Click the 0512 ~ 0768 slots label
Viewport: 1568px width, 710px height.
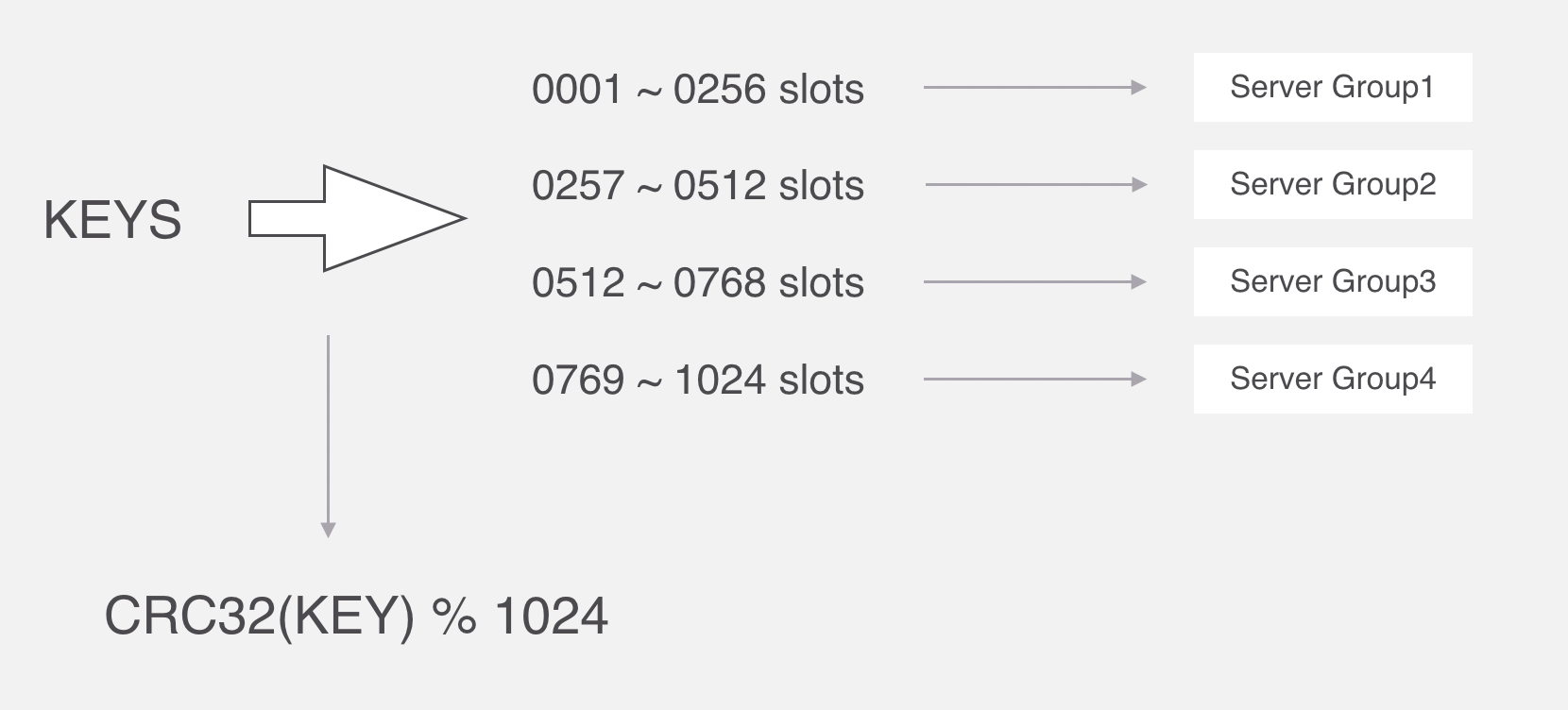click(x=697, y=283)
